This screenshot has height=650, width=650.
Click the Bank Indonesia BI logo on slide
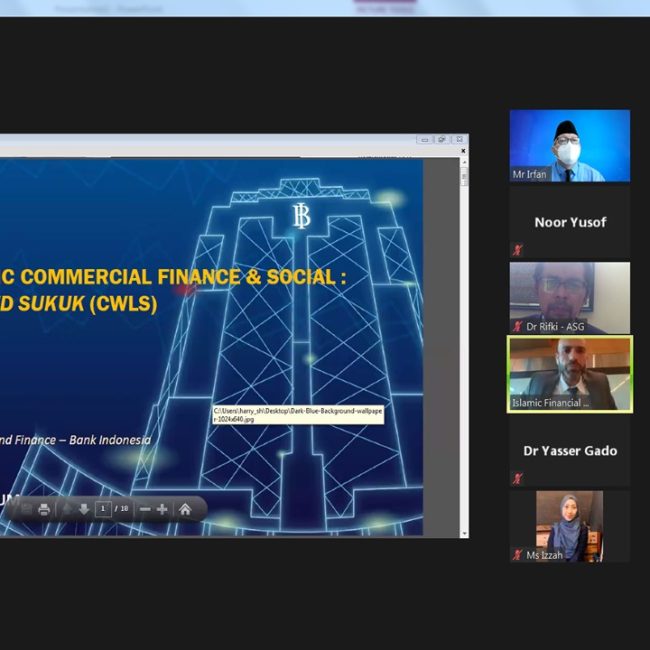tap(301, 216)
